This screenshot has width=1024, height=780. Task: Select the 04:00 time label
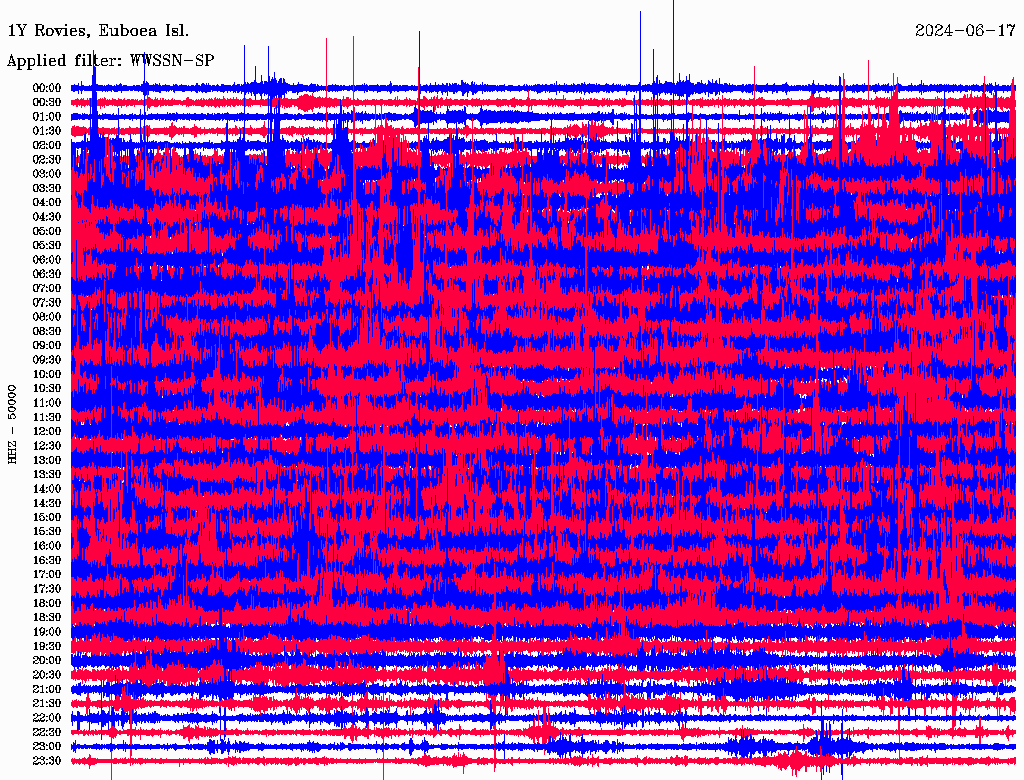(x=47, y=203)
